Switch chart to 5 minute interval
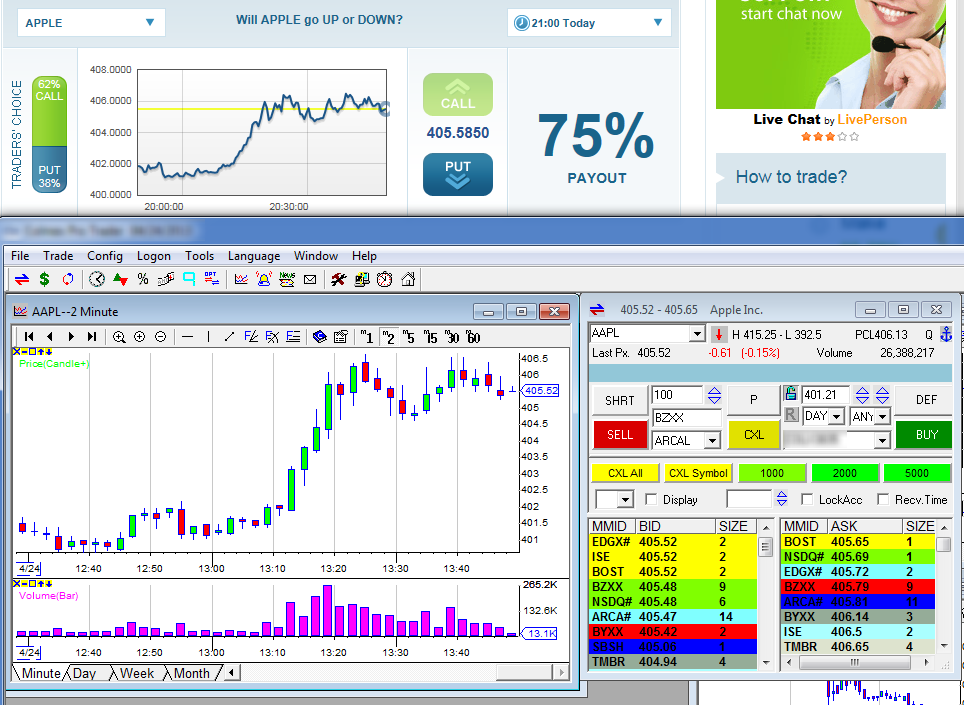This screenshot has height=705, width=964. [409, 337]
